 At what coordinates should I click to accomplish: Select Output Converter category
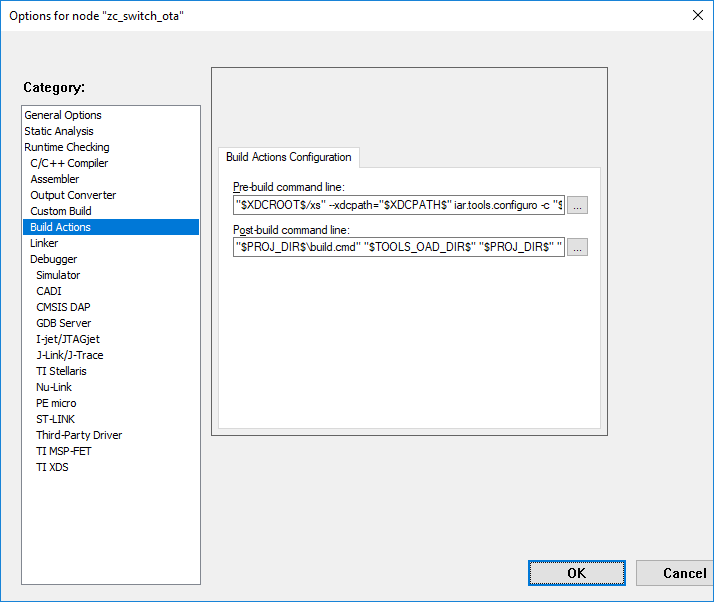click(73, 195)
